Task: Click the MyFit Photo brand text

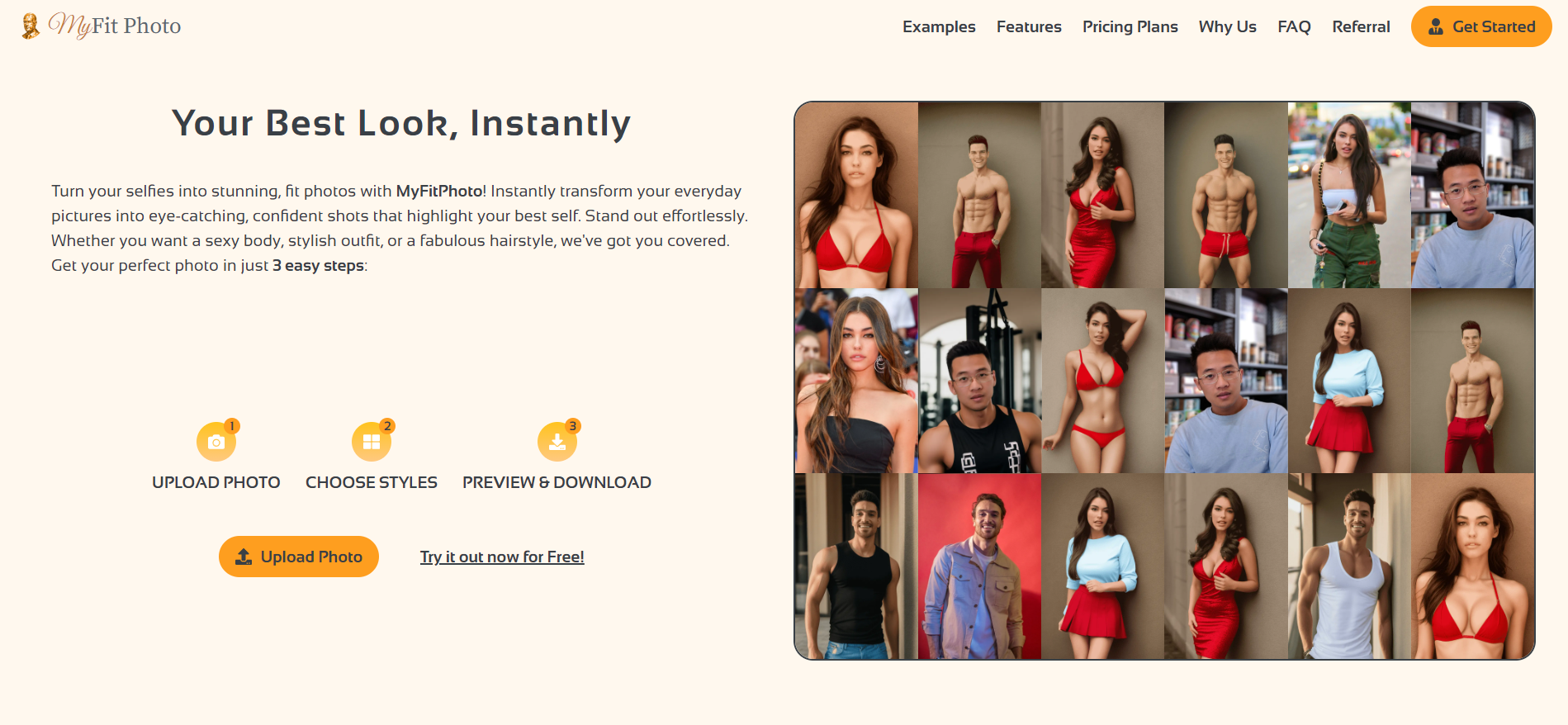Action: [115, 26]
